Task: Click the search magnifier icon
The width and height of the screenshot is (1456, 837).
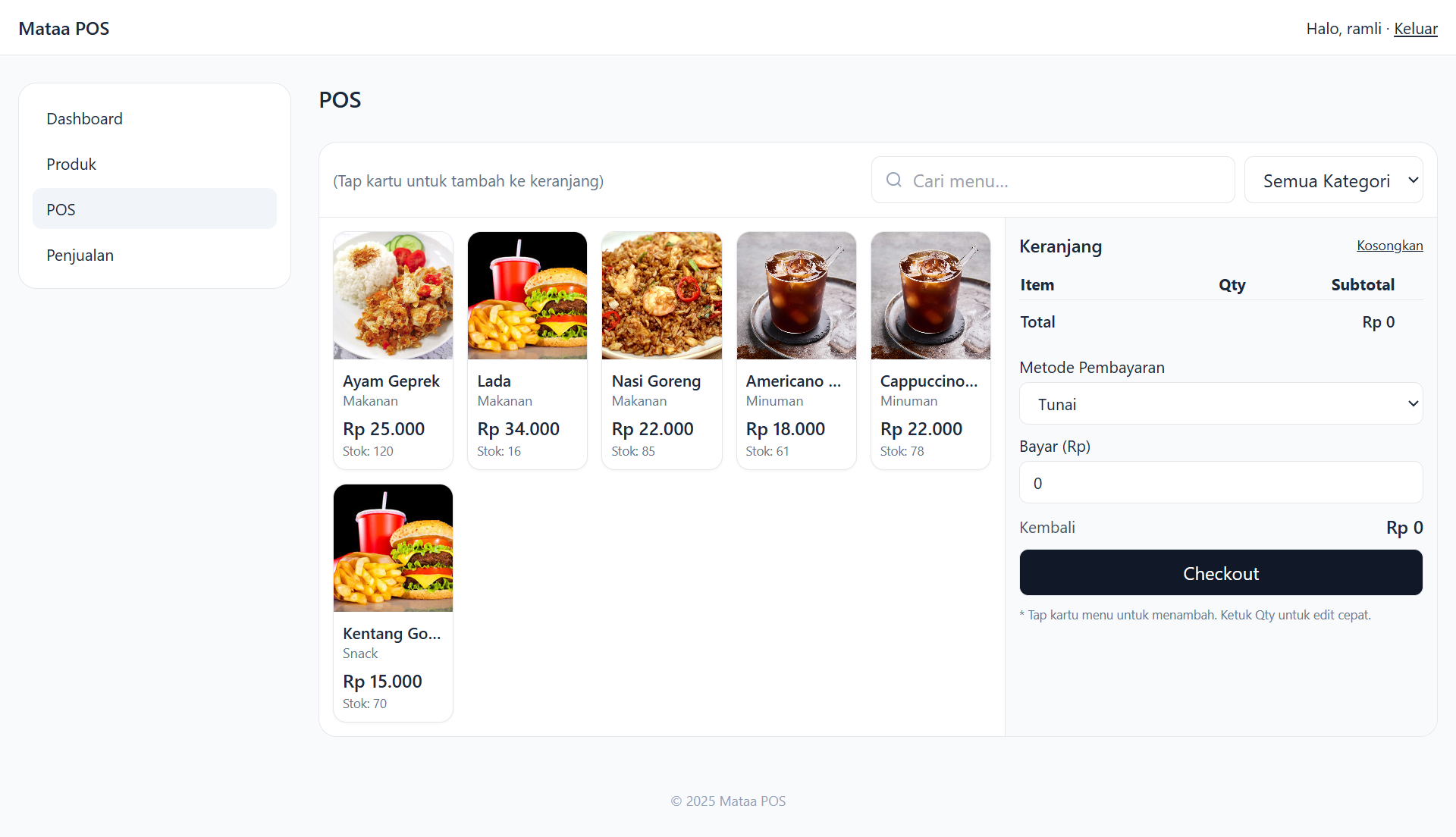Action: pos(894,180)
